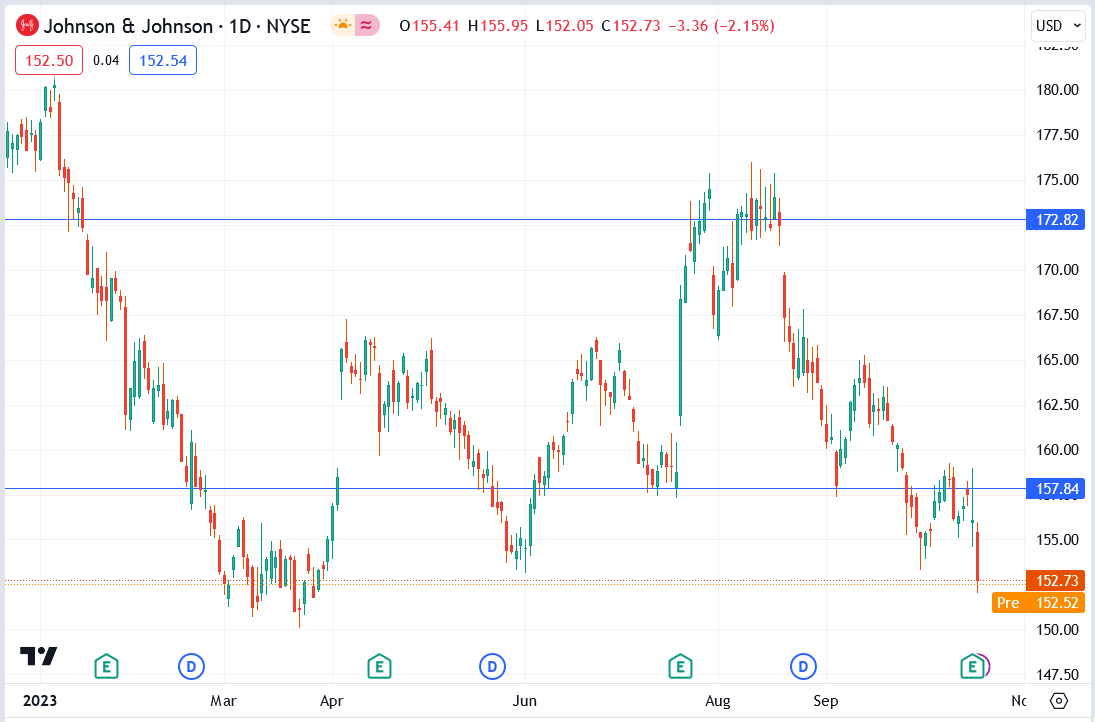Viewport: 1095px width, 722px height.
Task: Click the high value H155.95
Action: (497, 27)
